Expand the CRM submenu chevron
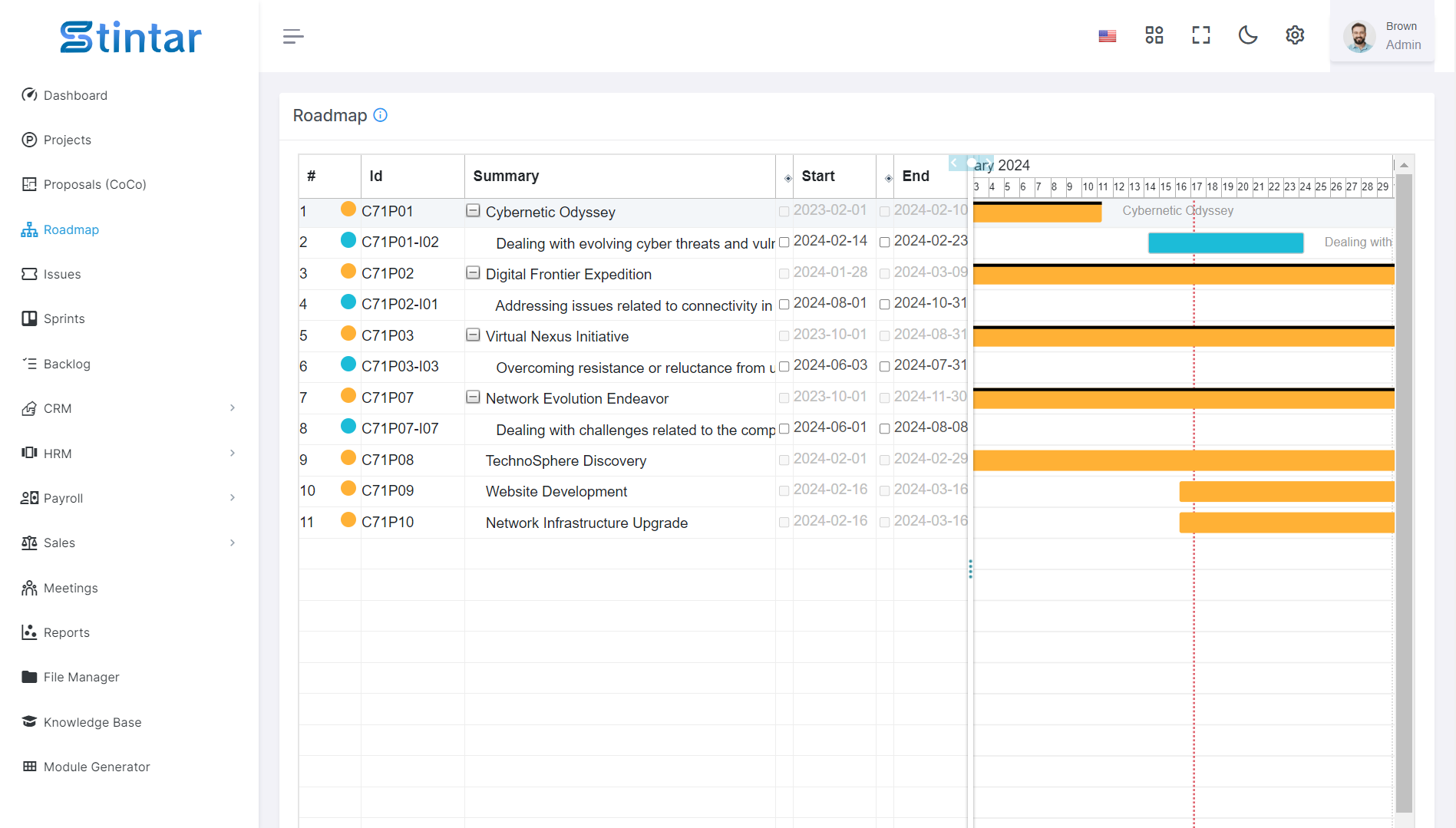 [233, 408]
